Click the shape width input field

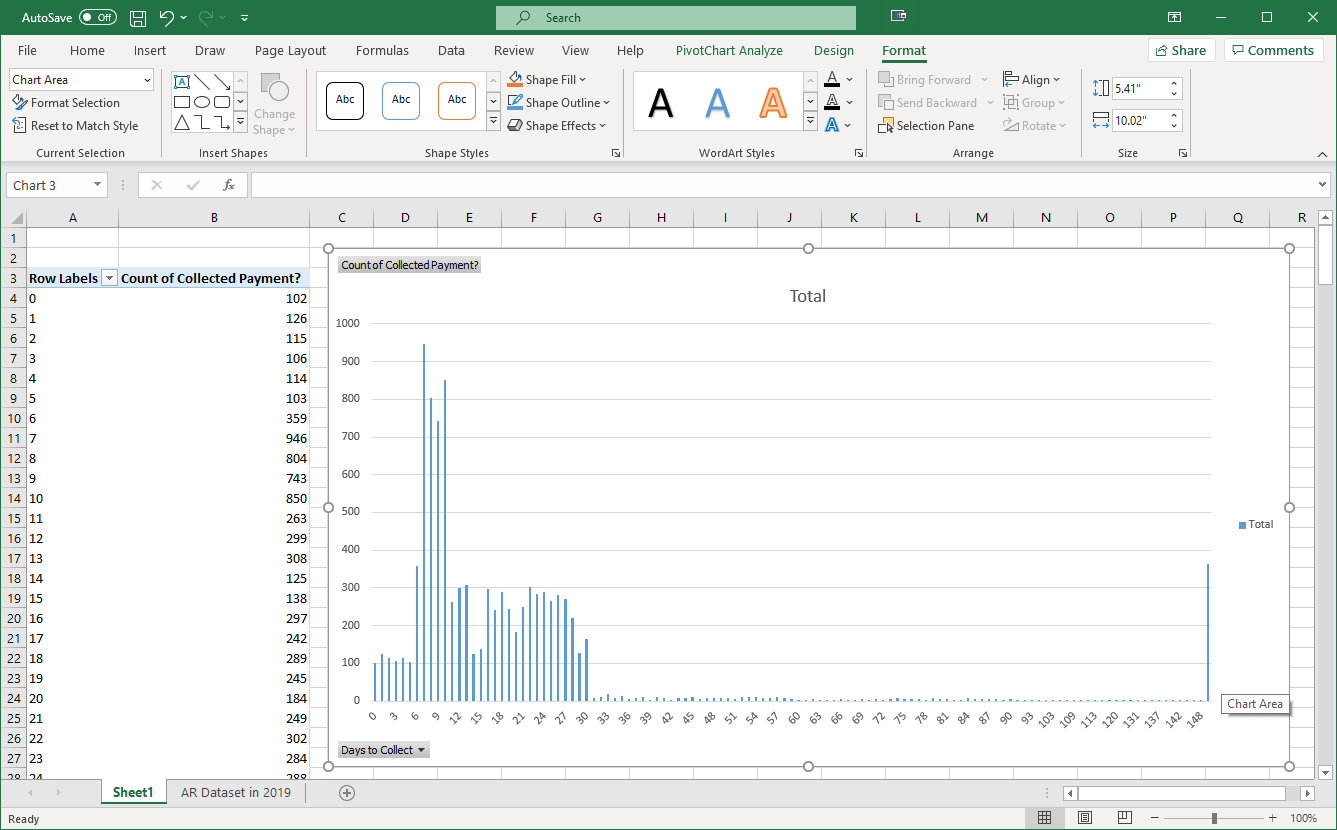point(1139,120)
